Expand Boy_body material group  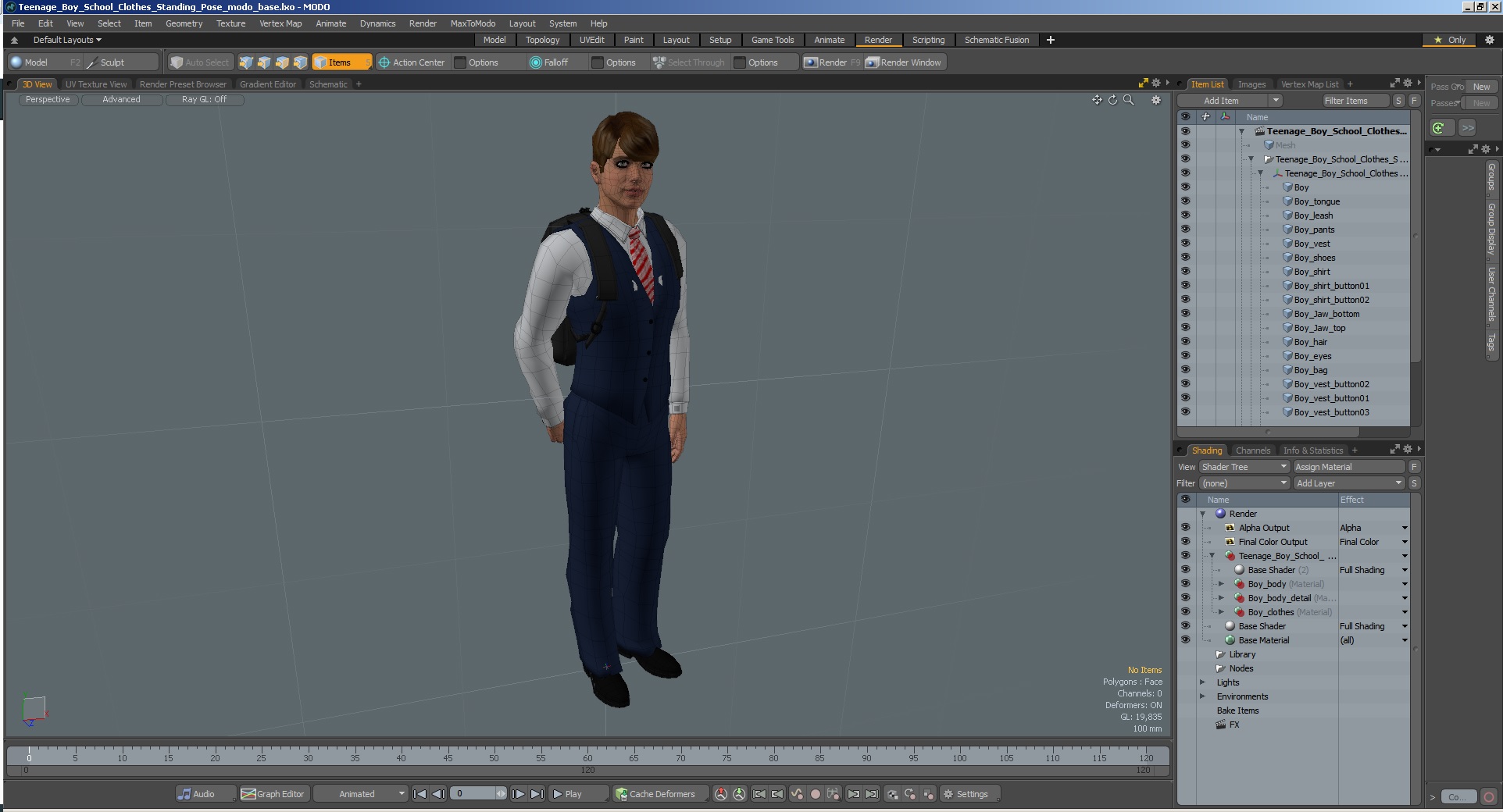coord(1221,584)
